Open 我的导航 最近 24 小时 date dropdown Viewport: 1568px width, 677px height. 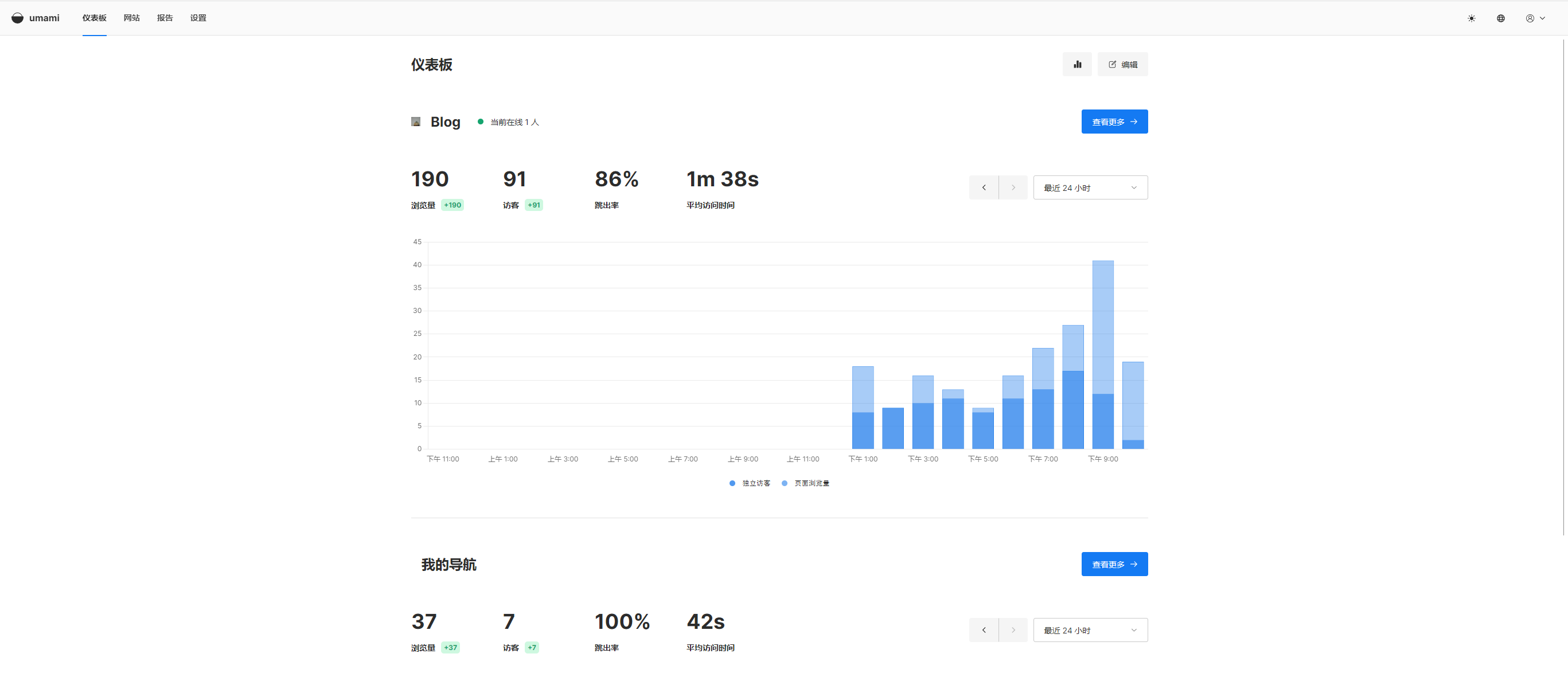pos(1090,630)
